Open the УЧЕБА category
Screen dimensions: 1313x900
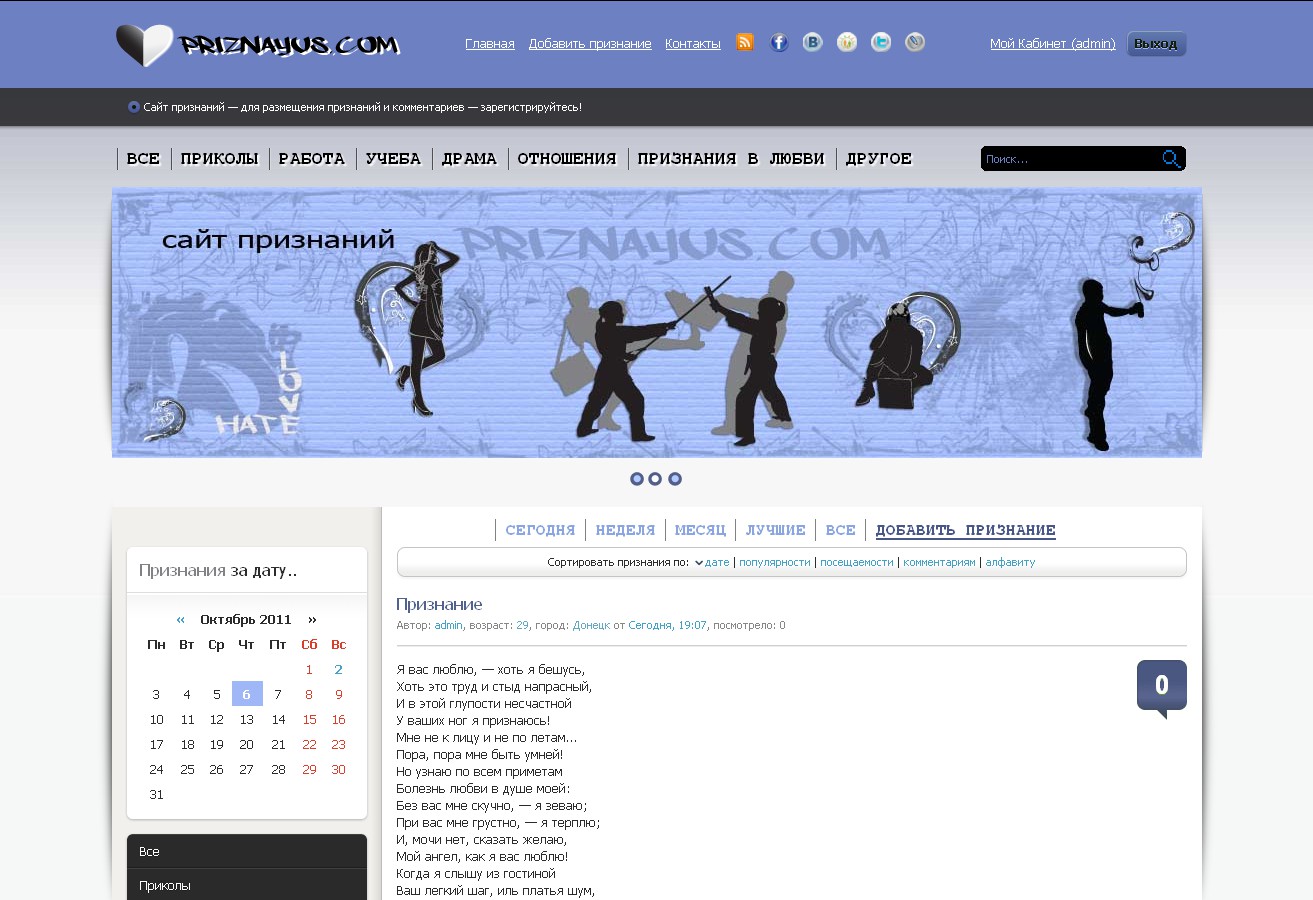click(393, 159)
